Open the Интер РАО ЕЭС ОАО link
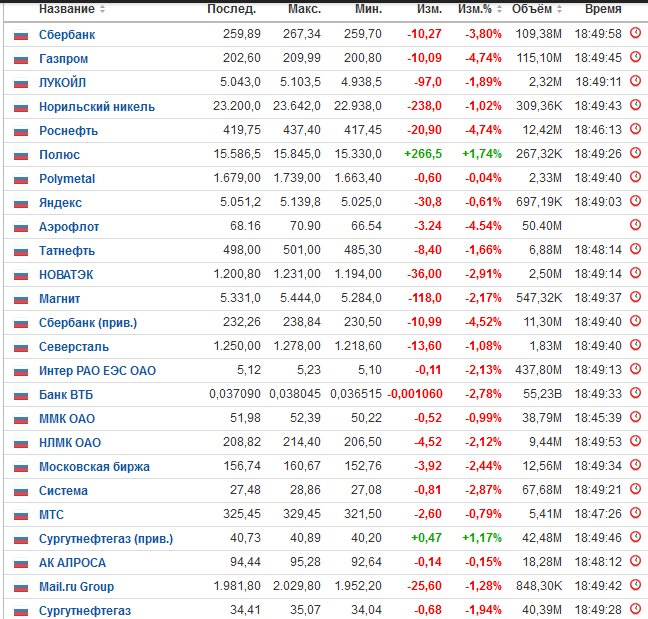 point(98,370)
